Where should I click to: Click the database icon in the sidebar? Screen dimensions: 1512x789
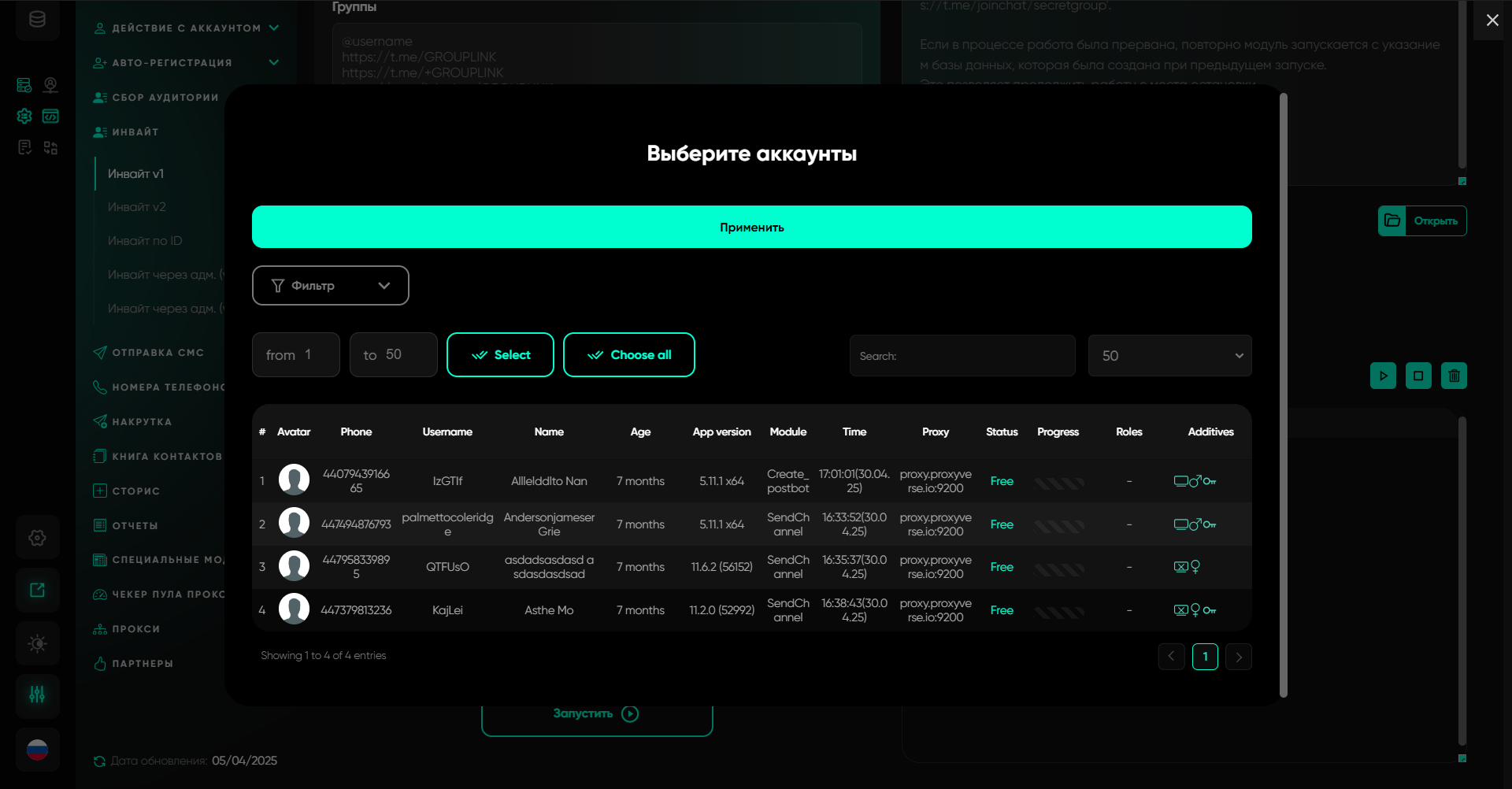(37, 20)
